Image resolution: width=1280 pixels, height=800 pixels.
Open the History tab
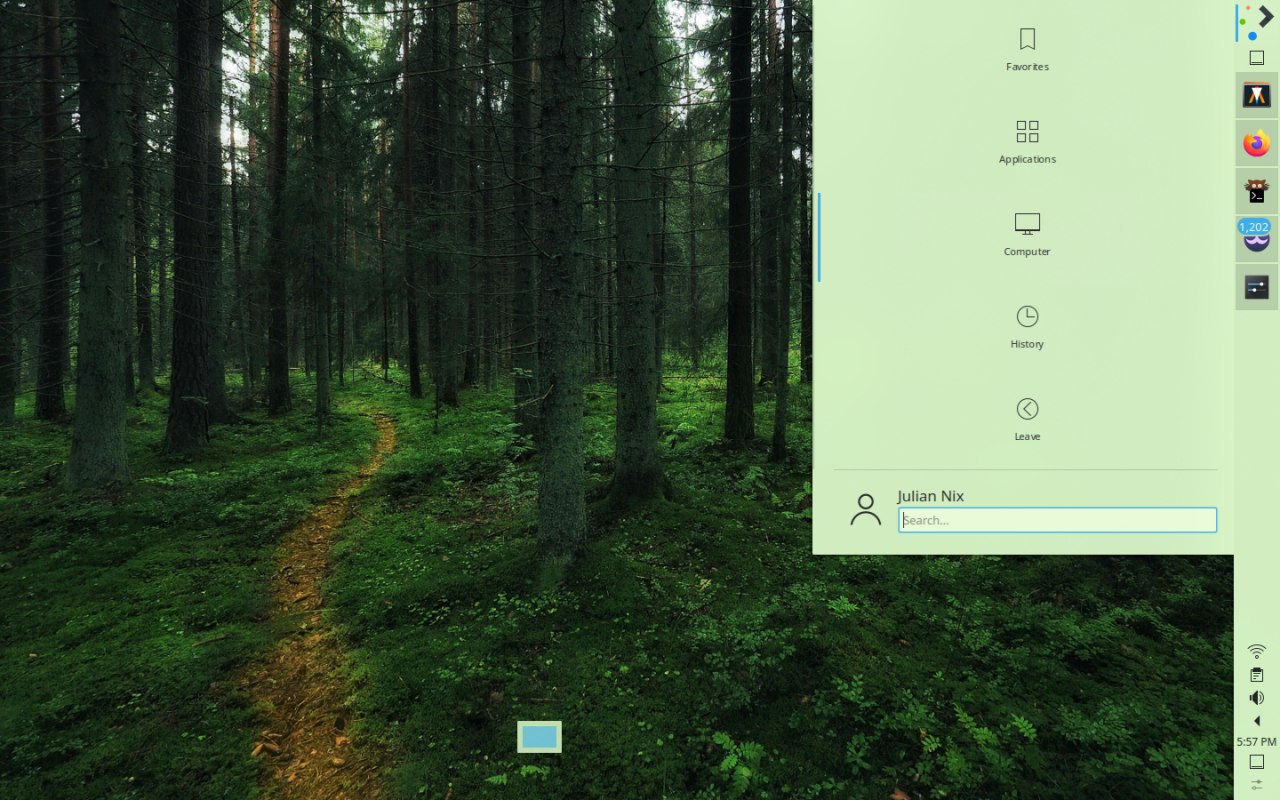pyautogui.click(x=1027, y=328)
